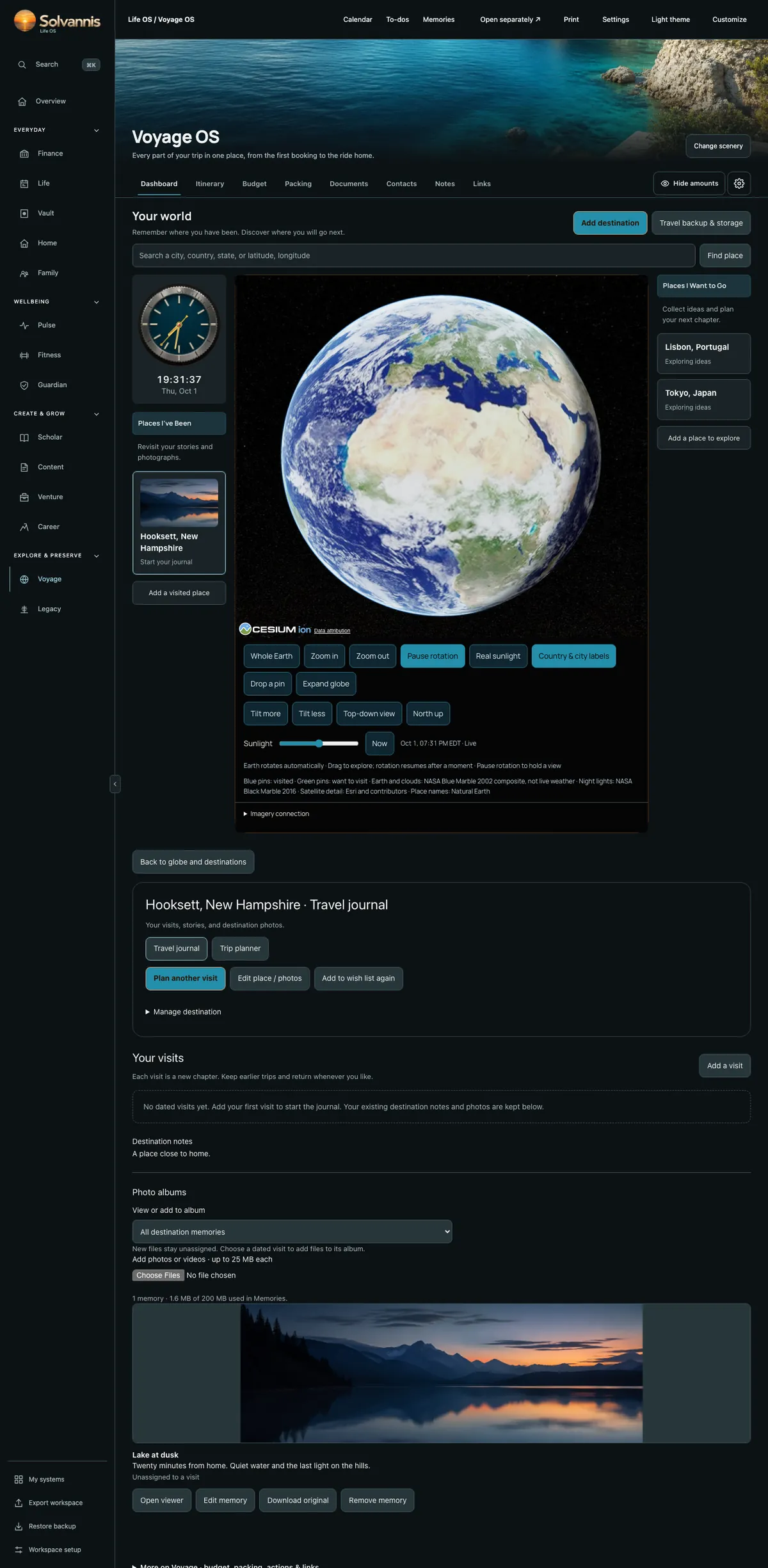Image resolution: width=768 pixels, height=1568 pixels.
Task: Click the Workspace setup sliders icon
Action: click(19, 1549)
